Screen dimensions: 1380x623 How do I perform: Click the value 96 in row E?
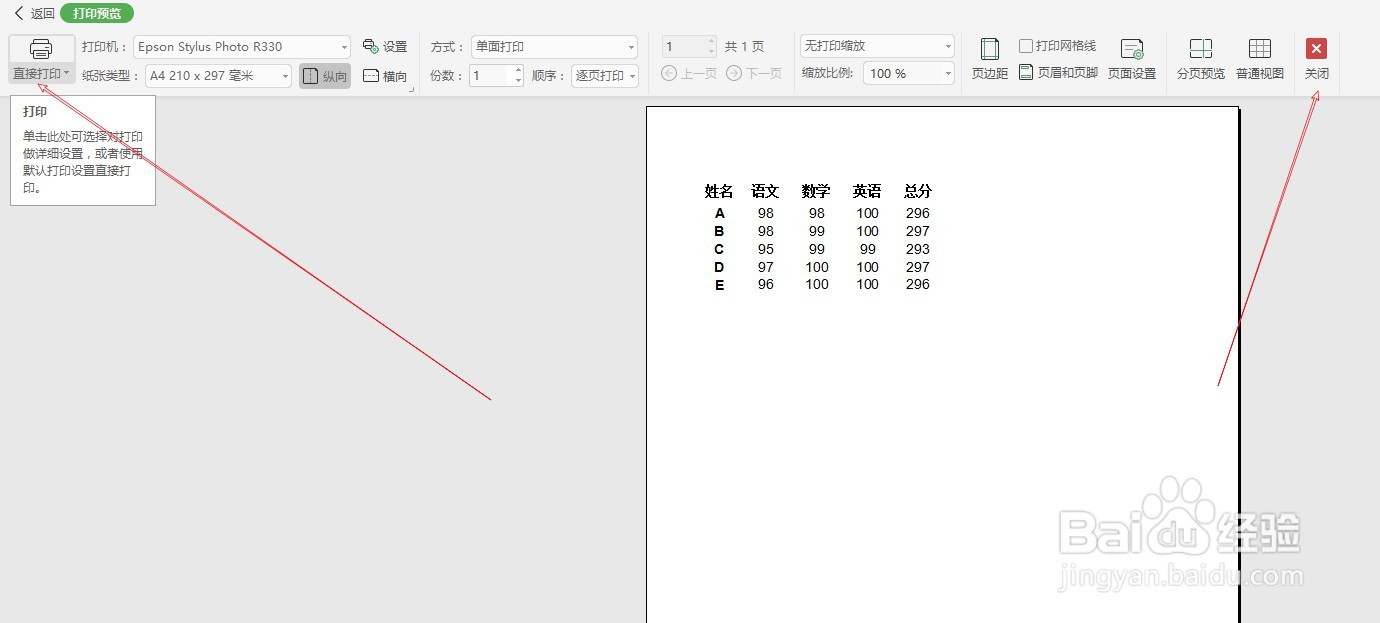pyautogui.click(x=766, y=284)
